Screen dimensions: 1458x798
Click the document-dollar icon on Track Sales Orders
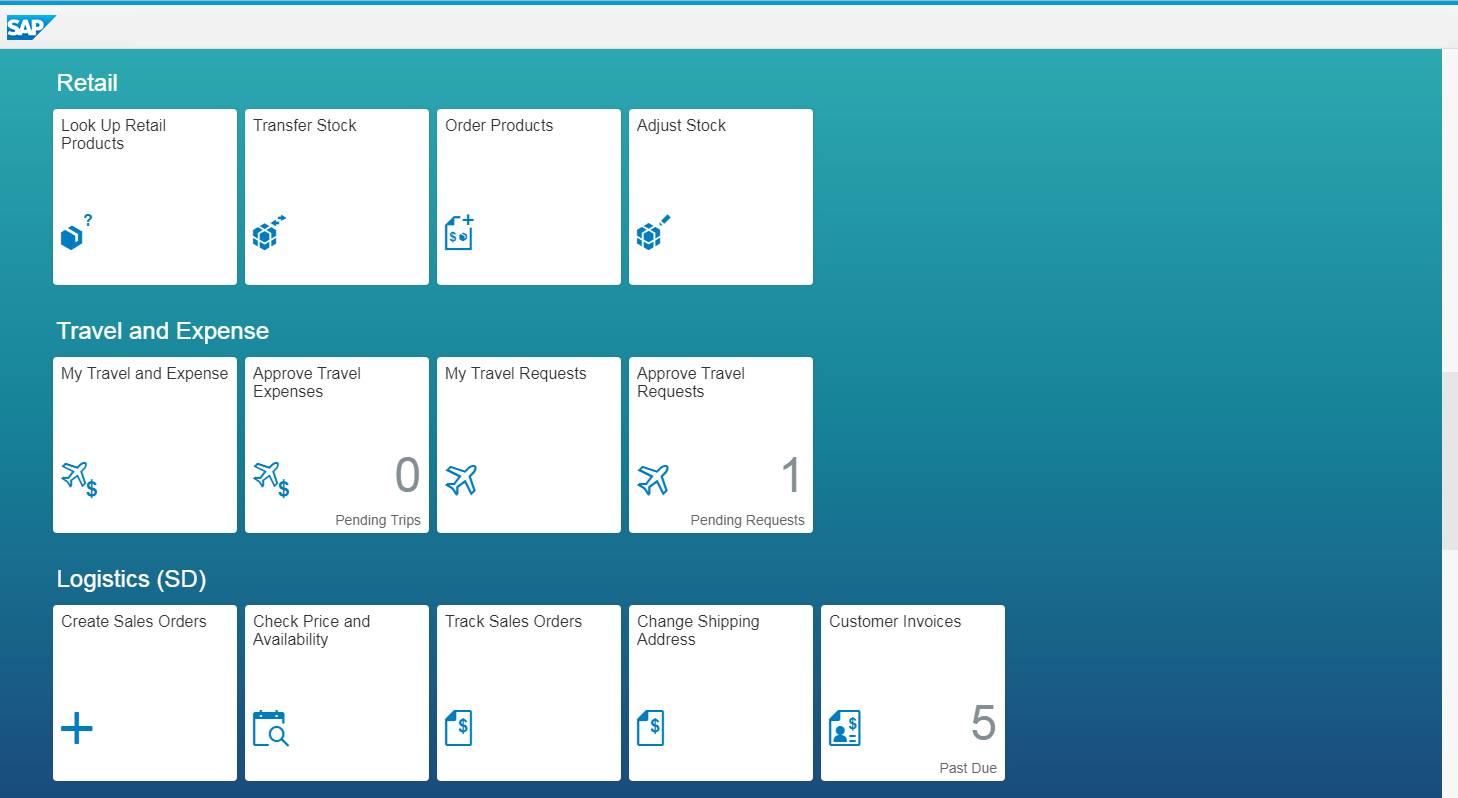[x=459, y=727]
